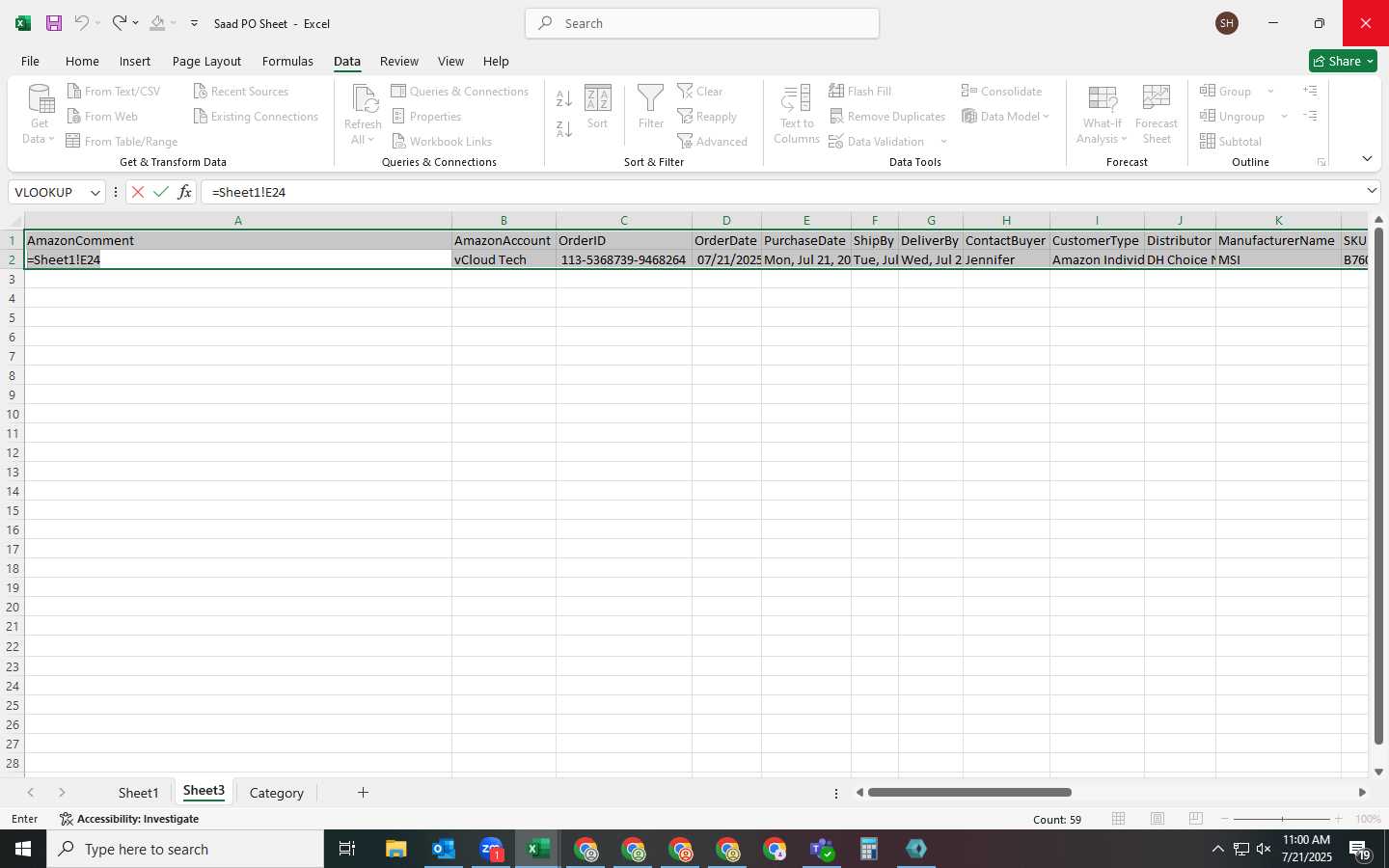This screenshot has height=868, width=1389.
Task: Click Accessibility: Investigate status
Action: [x=129, y=819]
